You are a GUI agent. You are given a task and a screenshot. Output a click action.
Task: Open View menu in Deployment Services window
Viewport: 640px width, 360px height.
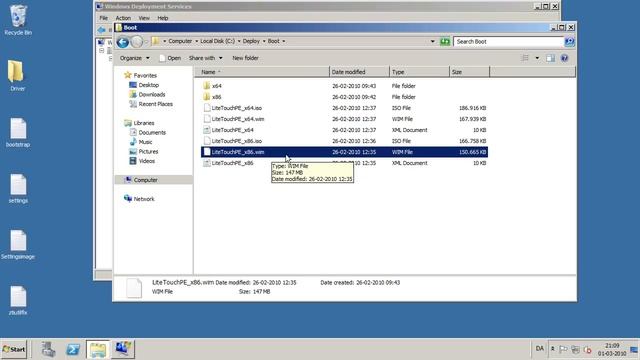[144, 18]
